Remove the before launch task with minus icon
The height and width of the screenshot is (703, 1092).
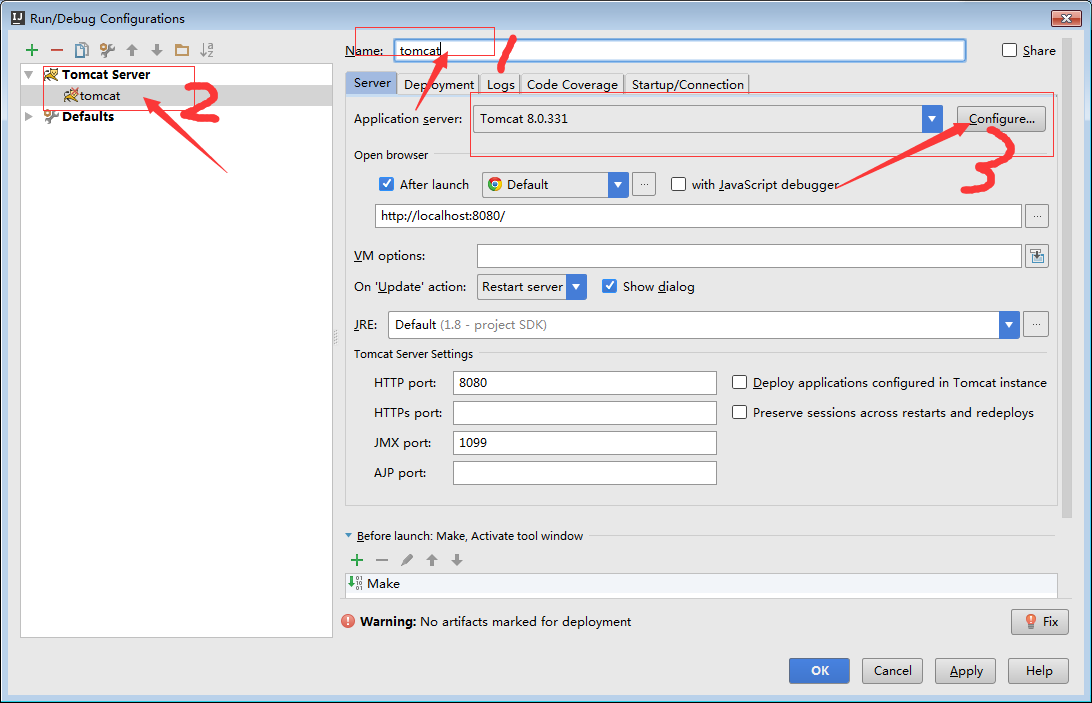pos(382,560)
